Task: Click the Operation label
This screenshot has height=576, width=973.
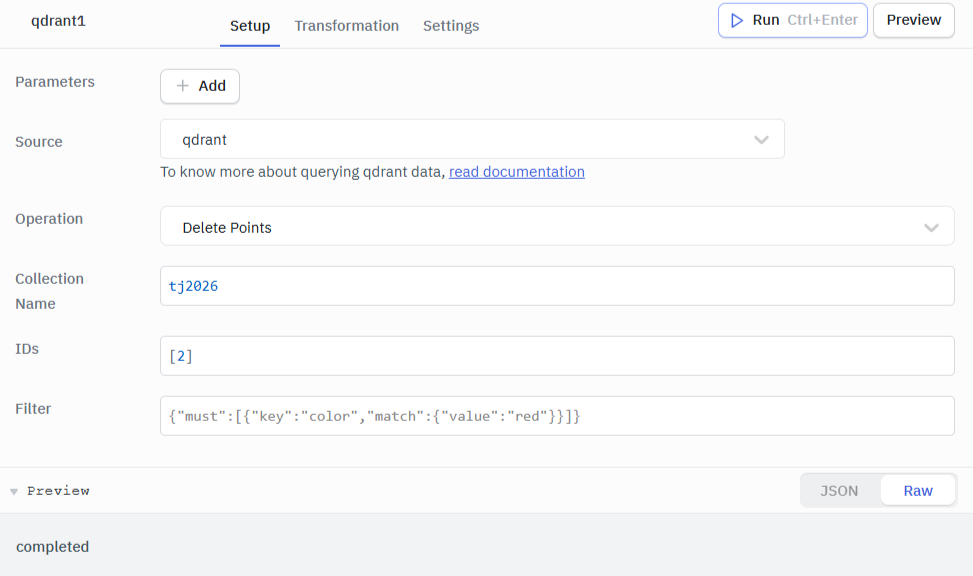Action: point(49,219)
